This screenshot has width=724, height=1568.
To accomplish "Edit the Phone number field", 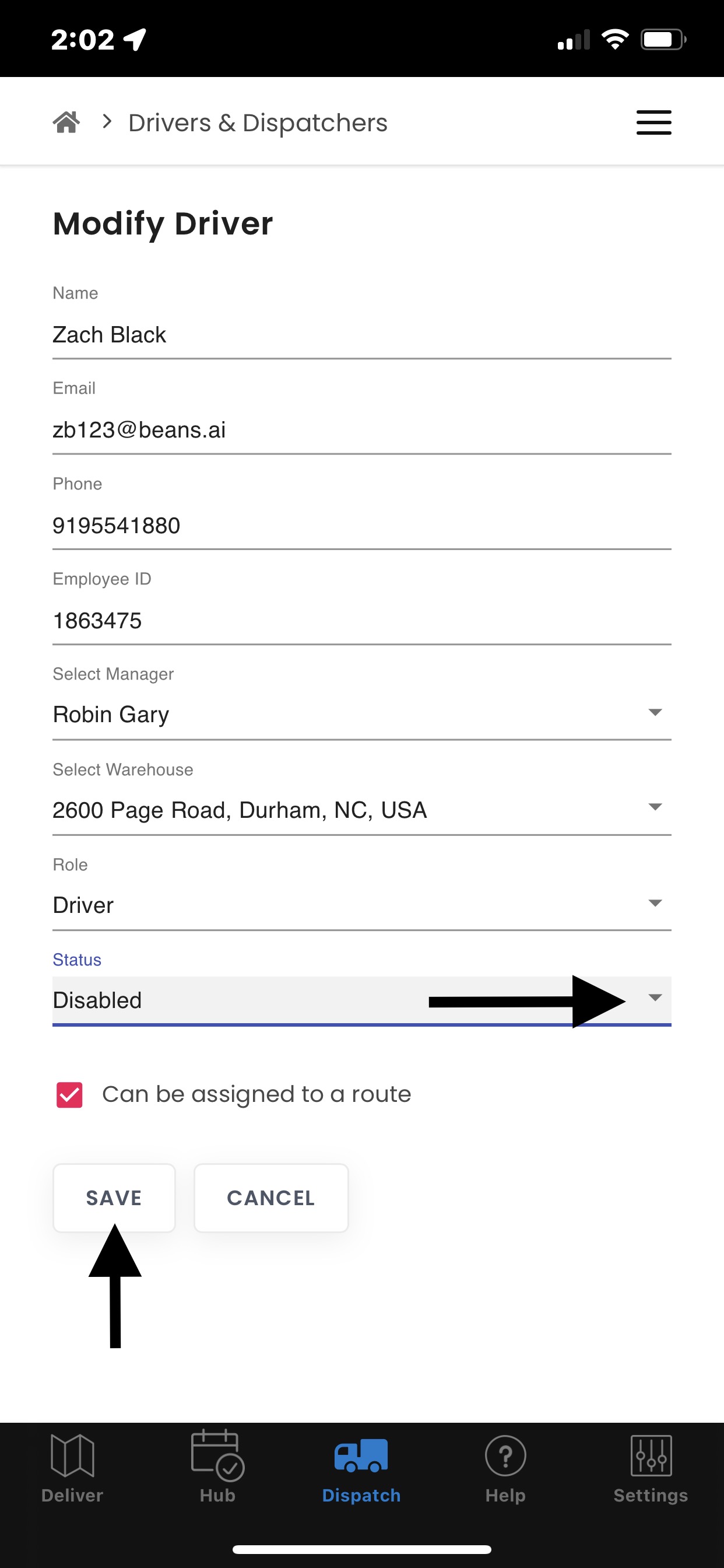I will point(362,526).
